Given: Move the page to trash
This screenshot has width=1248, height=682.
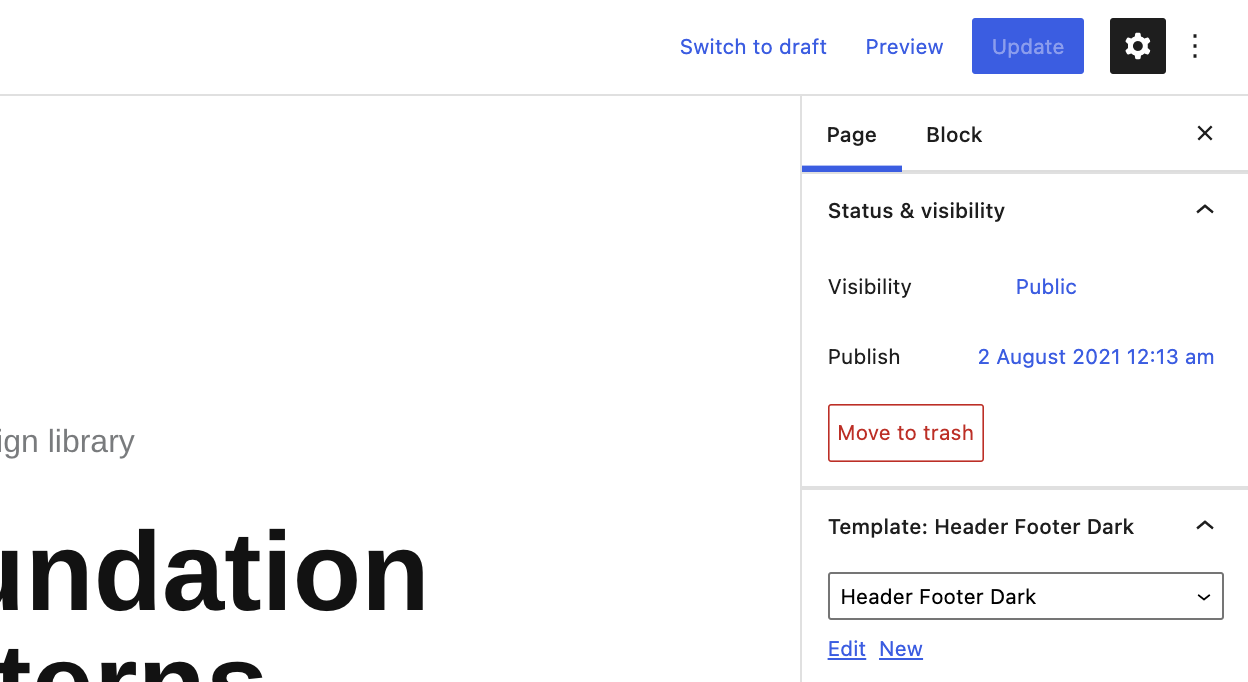Looking at the screenshot, I should pos(906,433).
